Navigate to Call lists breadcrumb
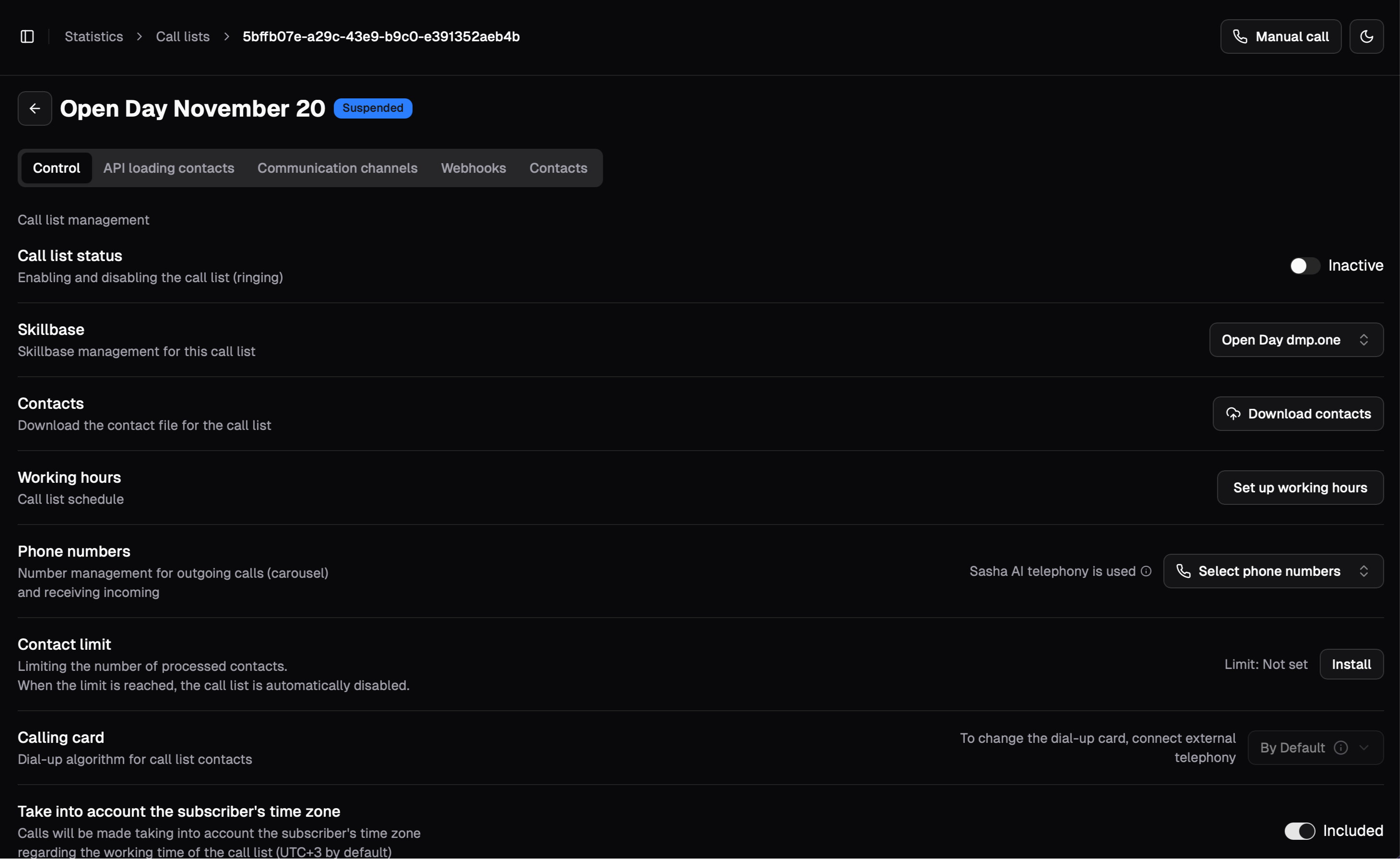This screenshot has width=1400, height=859. pyautogui.click(x=183, y=36)
